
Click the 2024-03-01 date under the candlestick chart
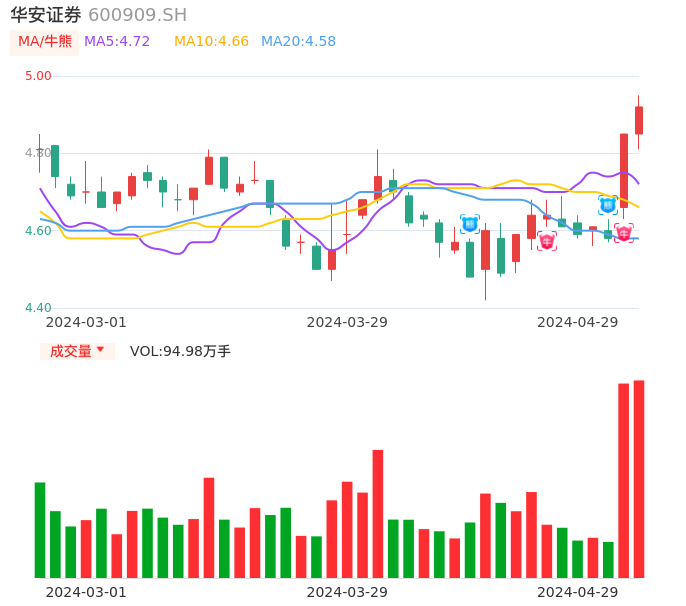coord(86,322)
